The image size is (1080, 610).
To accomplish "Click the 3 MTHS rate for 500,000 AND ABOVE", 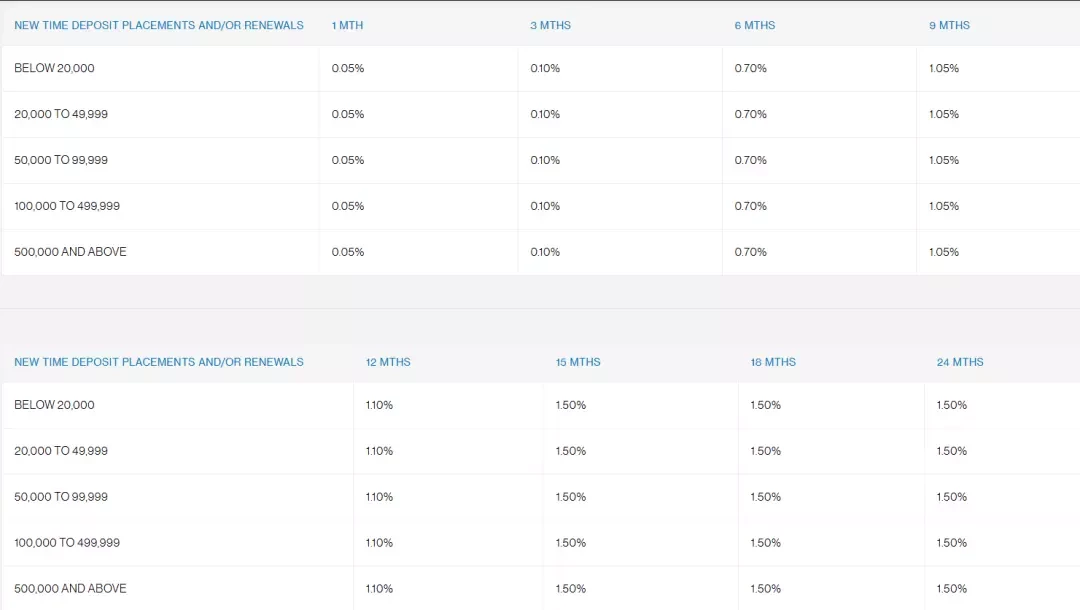I will (x=545, y=252).
